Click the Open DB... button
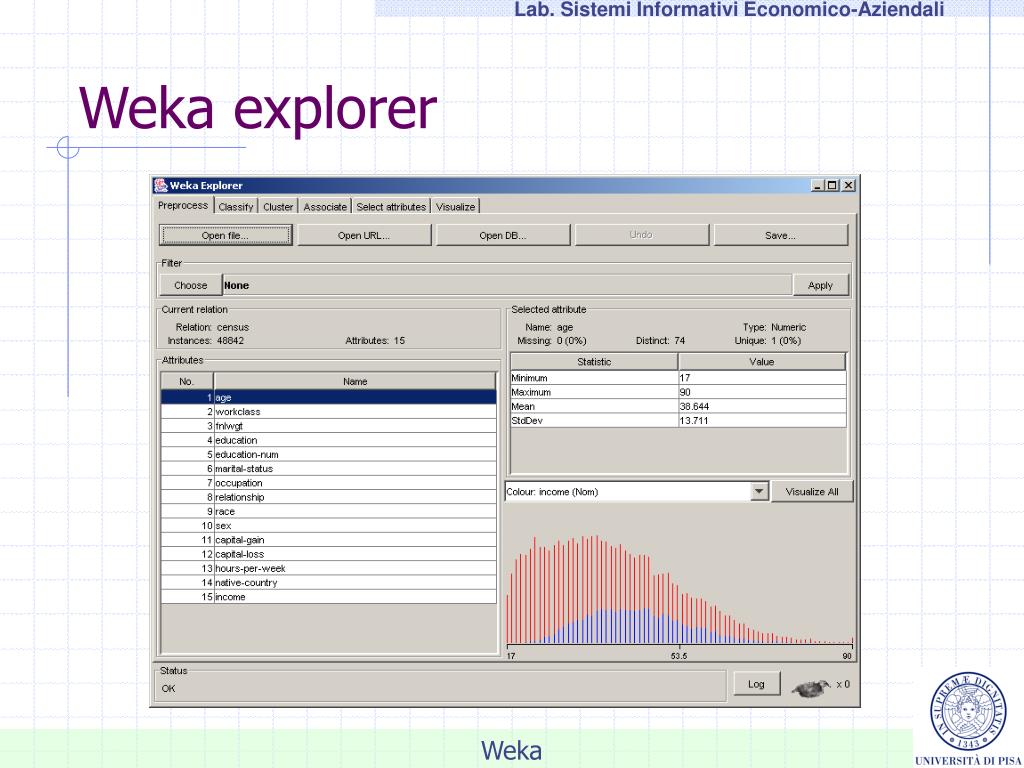Image resolution: width=1024 pixels, height=768 pixels. coord(503,235)
